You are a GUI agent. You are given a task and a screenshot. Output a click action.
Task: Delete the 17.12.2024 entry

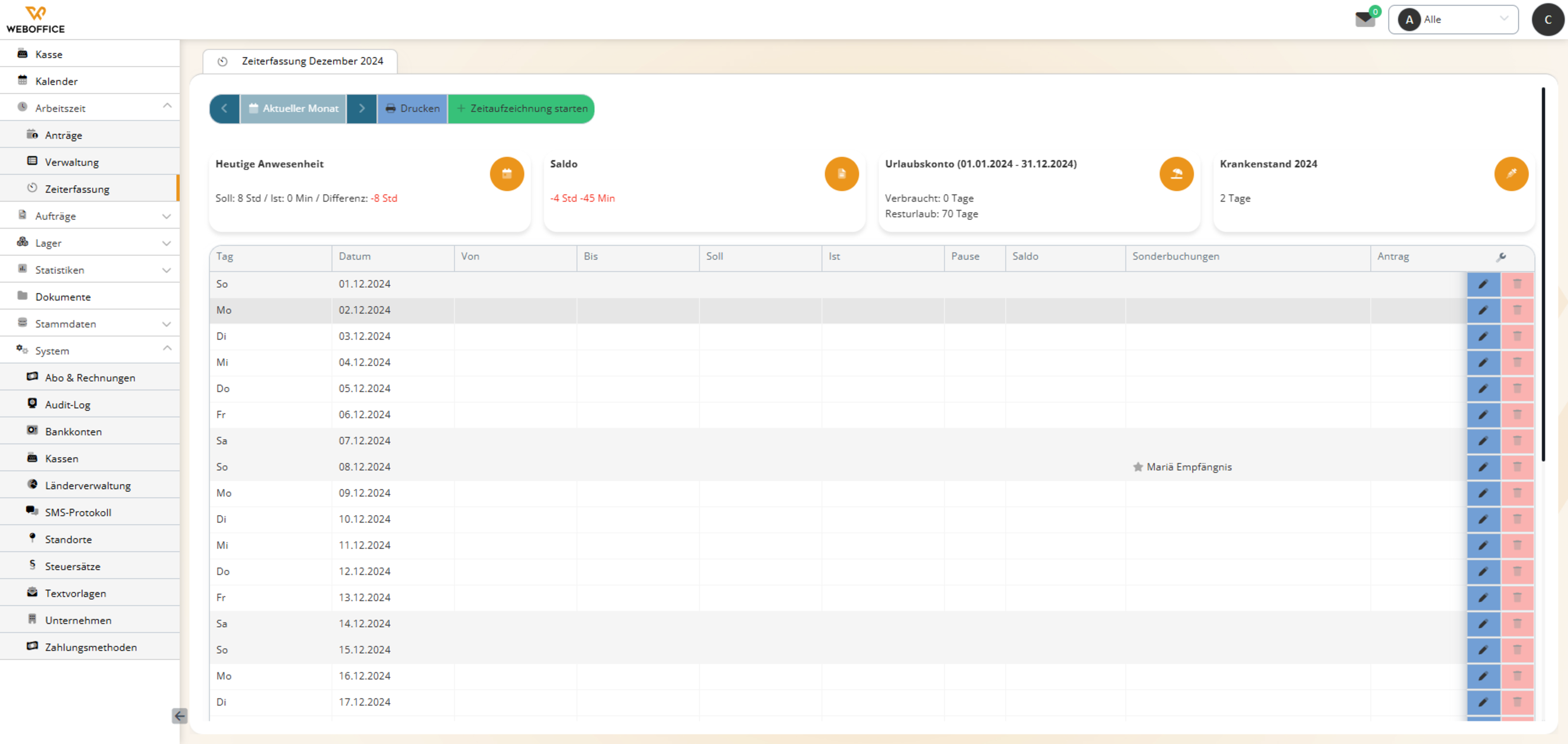pyautogui.click(x=1518, y=703)
